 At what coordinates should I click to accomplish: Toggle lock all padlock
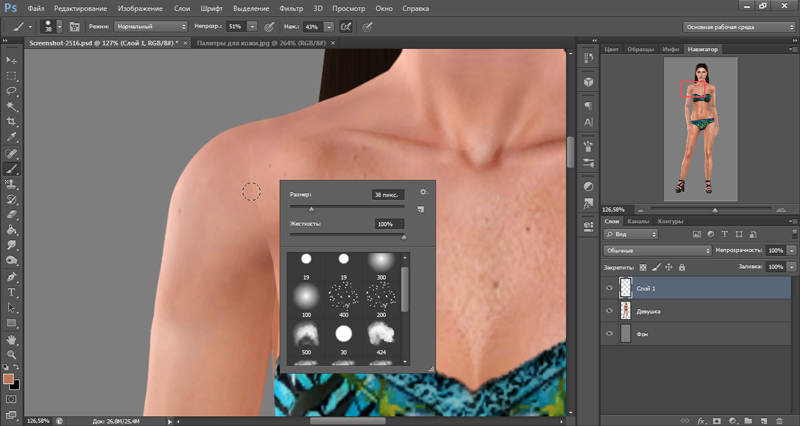(682, 267)
